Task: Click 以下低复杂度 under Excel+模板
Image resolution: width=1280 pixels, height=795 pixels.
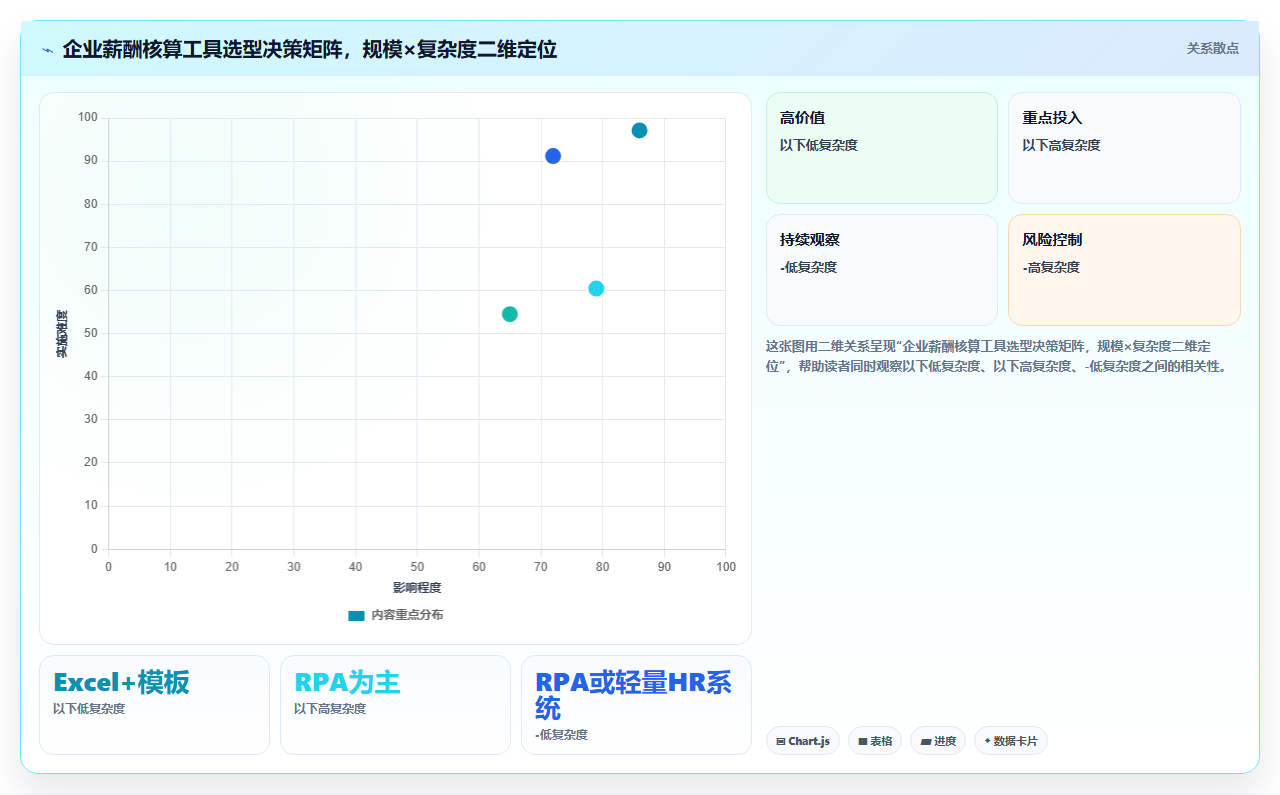Action: (89, 709)
